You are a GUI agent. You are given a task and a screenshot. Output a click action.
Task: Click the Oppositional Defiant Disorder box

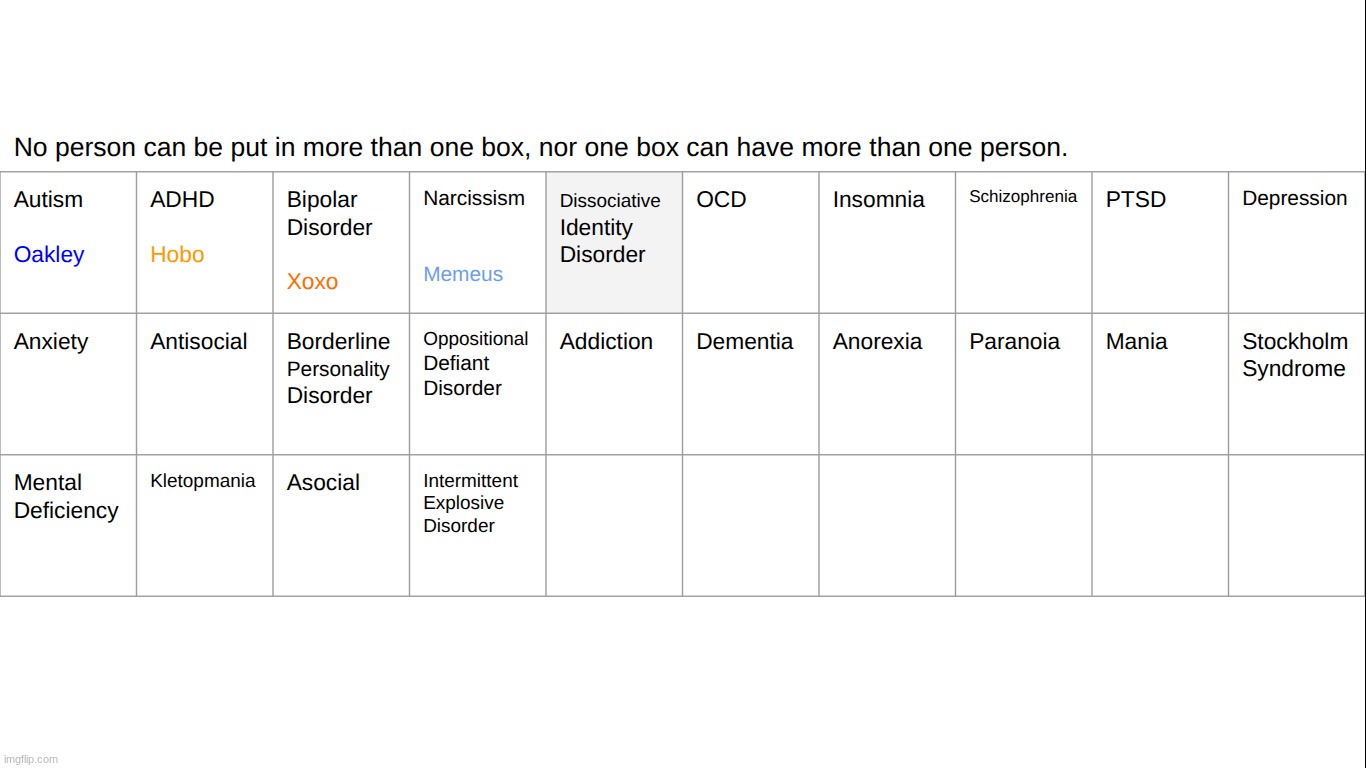(477, 384)
